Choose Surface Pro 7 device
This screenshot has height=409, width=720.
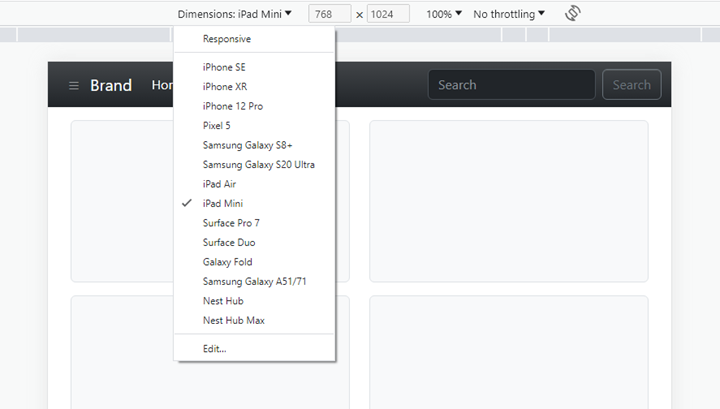(254, 223)
